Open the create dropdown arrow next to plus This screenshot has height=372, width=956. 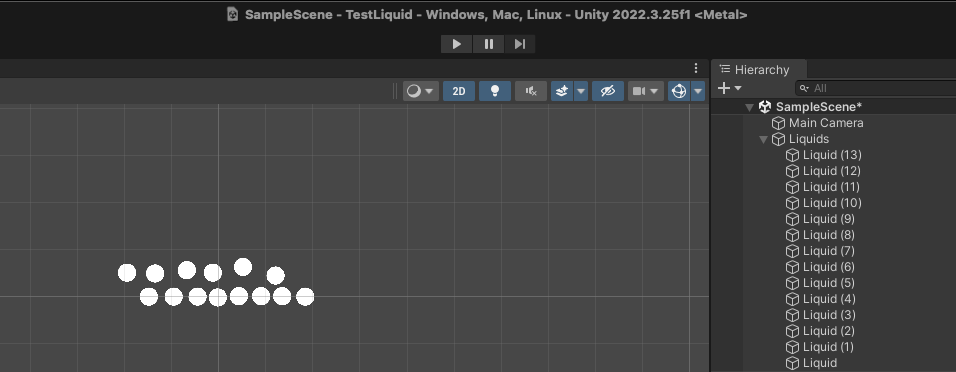click(x=738, y=88)
